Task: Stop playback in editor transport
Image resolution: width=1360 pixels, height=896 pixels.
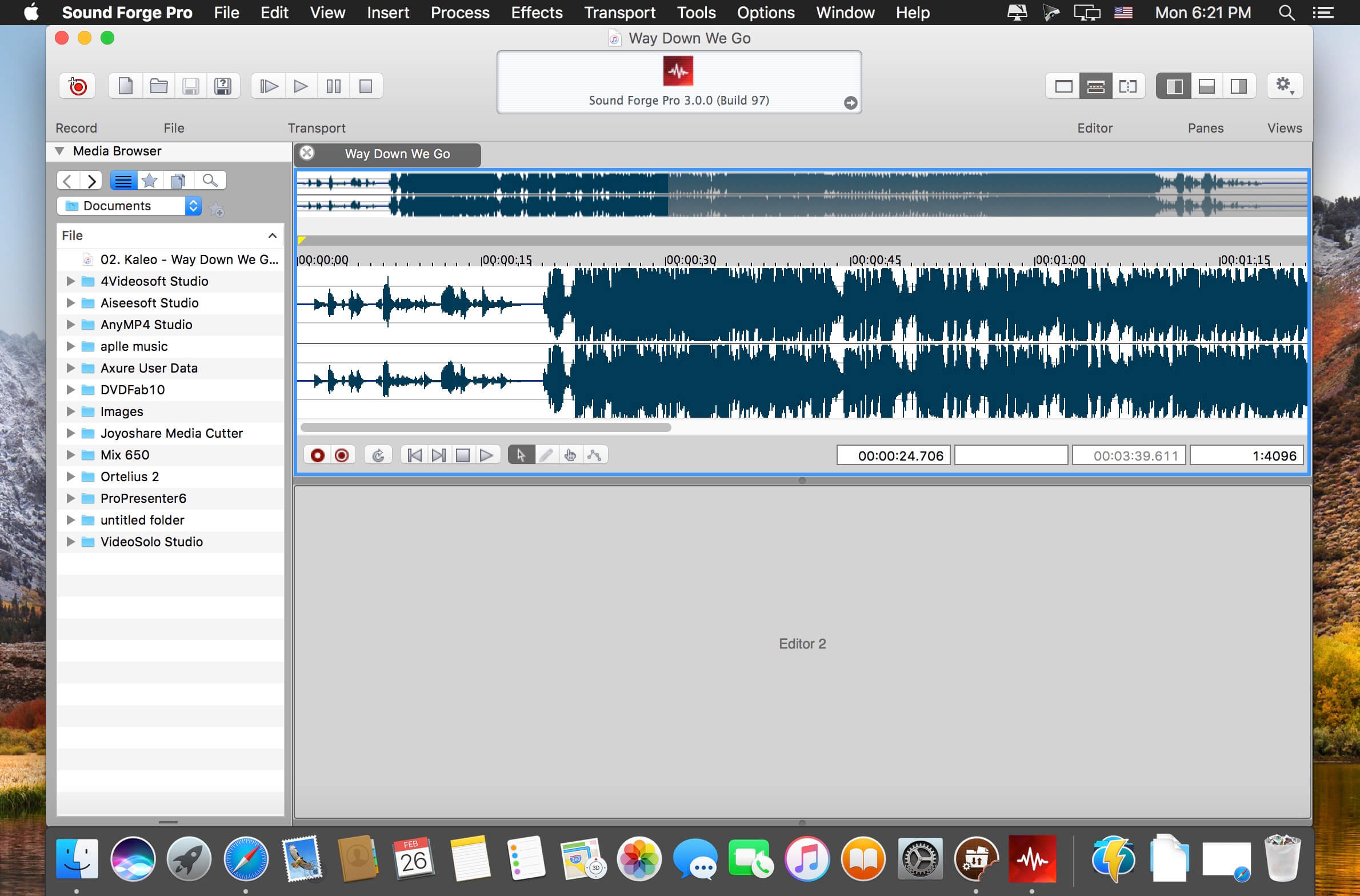Action: (462, 455)
